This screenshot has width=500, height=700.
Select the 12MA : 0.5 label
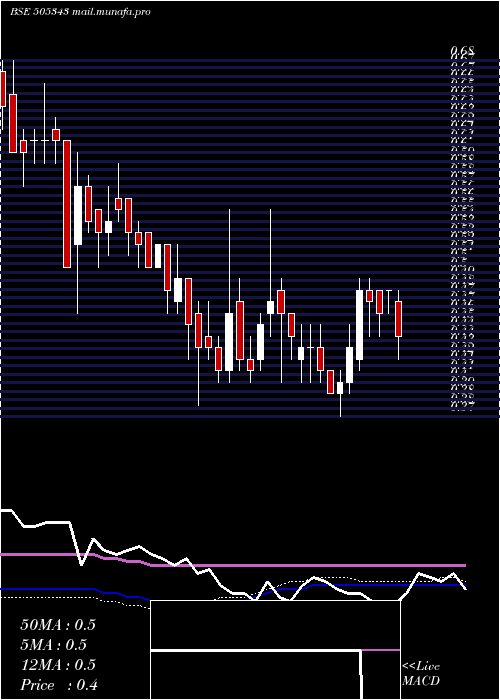coord(58,665)
